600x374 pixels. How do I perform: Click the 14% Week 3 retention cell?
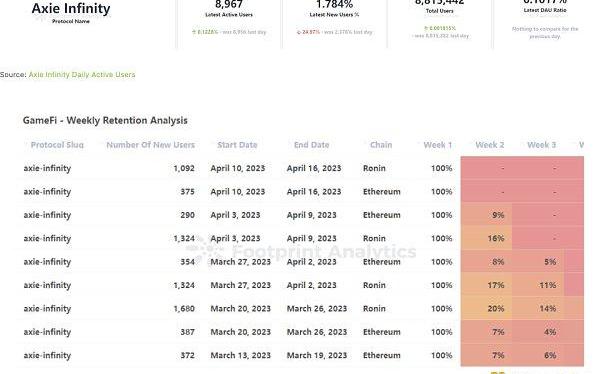(538, 309)
